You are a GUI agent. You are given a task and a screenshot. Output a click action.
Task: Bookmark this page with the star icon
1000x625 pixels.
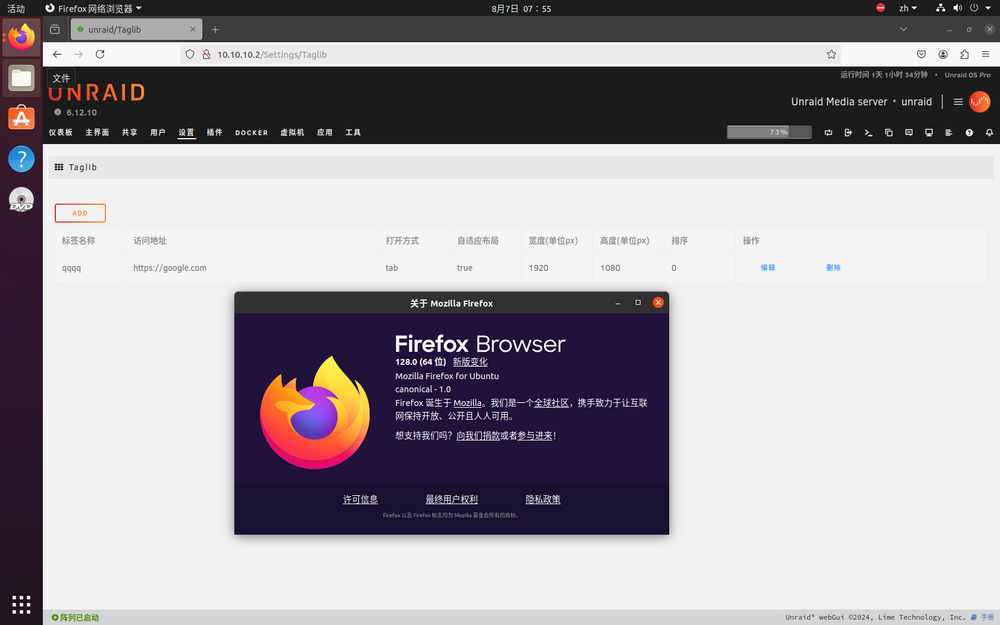pos(831,54)
